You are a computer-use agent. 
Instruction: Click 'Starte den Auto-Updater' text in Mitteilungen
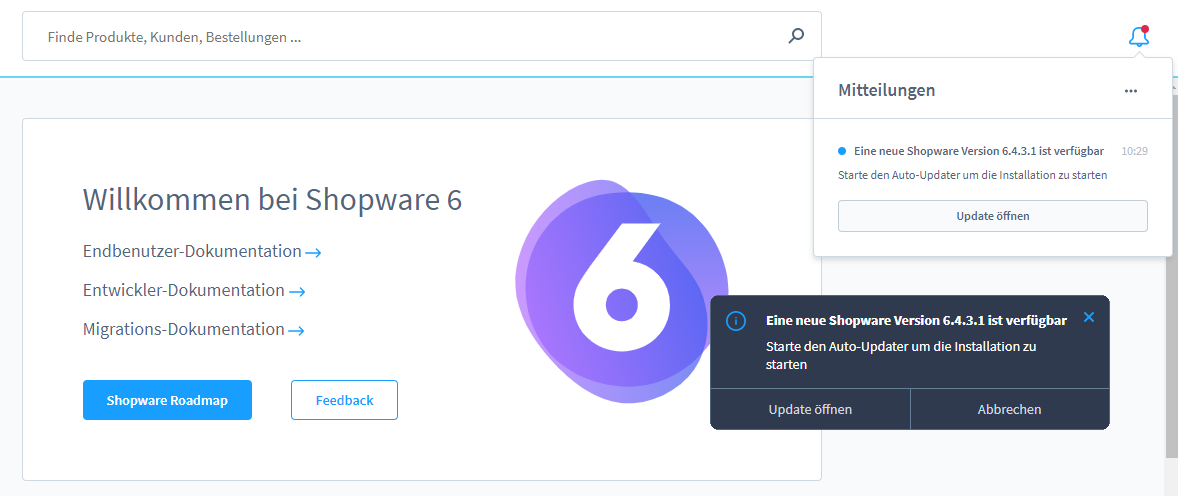[973, 175]
